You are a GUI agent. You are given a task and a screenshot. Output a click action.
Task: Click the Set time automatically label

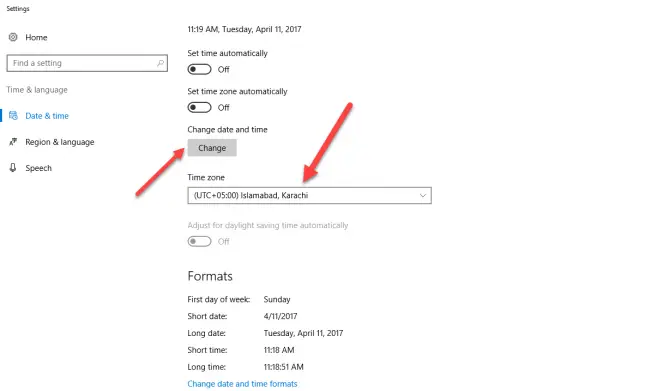pyautogui.click(x=227, y=53)
